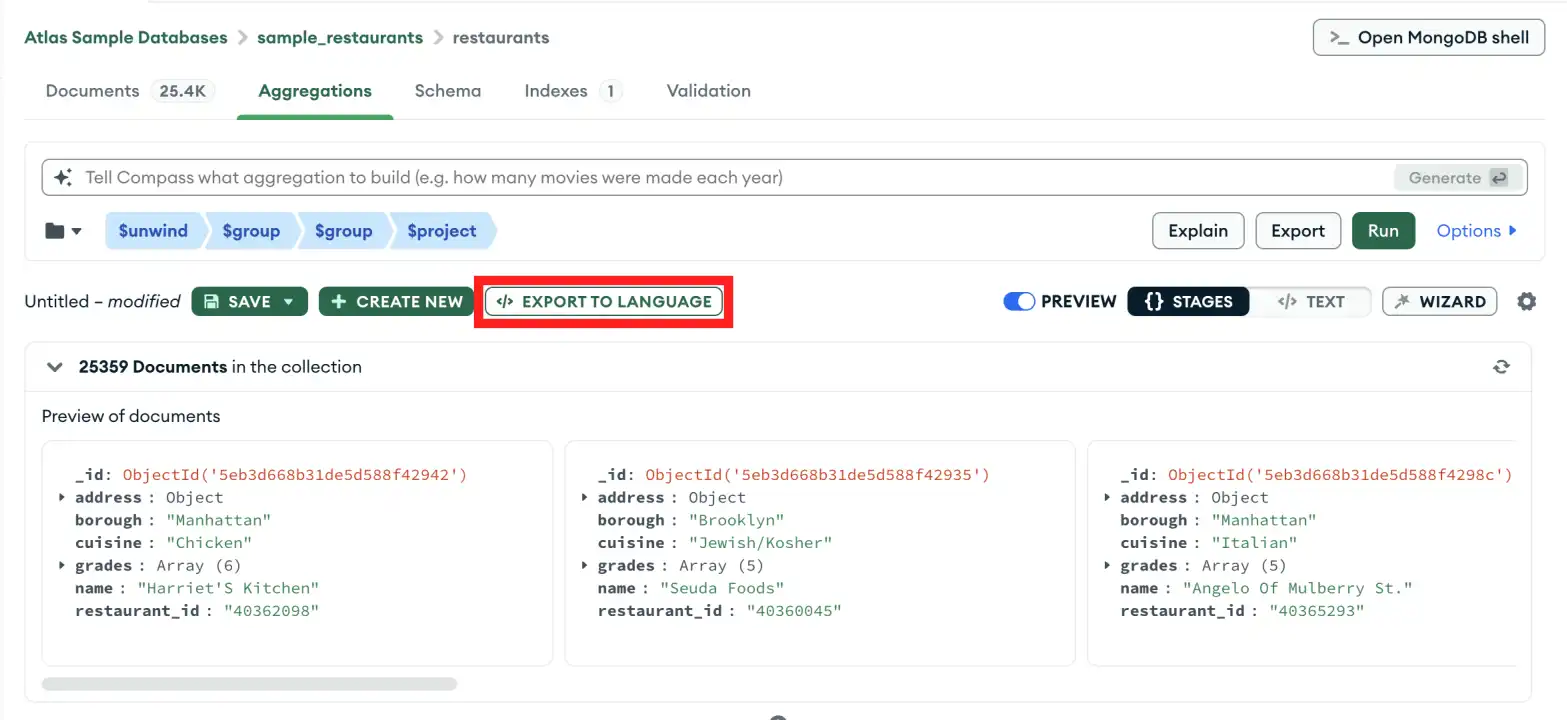
Task: Export the pipeline to a programming language
Action: point(603,301)
